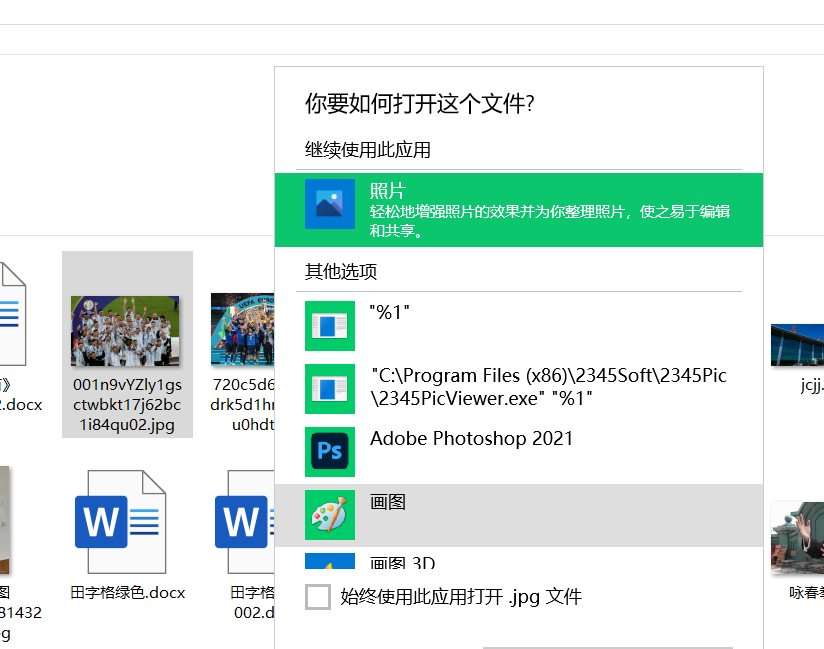Click the 720c5d6 image thumbnail
This screenshot has height=649, width=824.
[x=242, y=330]
